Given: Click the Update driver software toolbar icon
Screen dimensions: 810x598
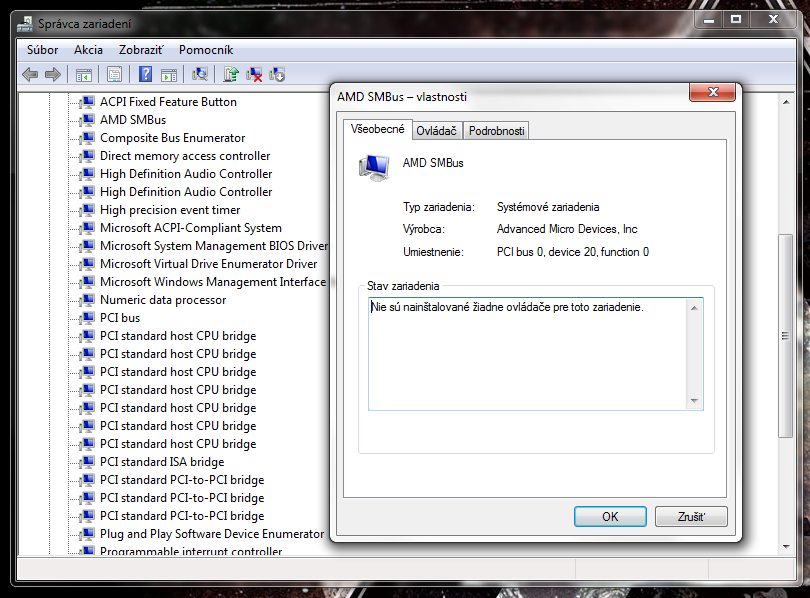Looking at the screenshot, I should pos(230,74).
